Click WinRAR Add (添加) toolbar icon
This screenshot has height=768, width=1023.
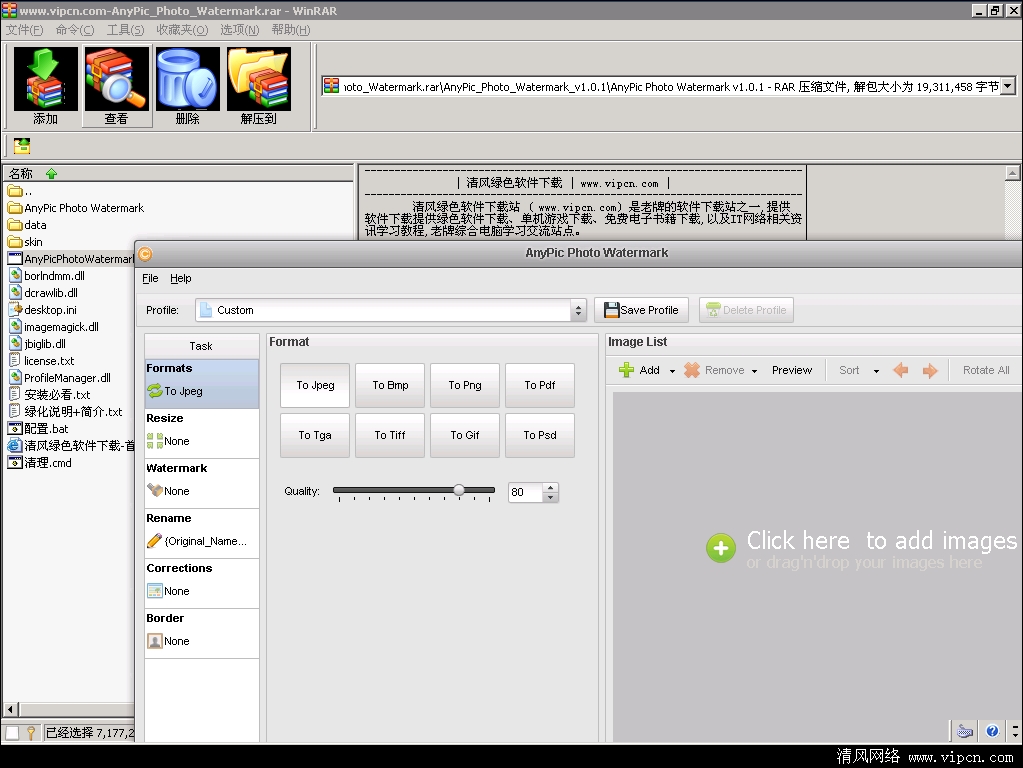click(x=45, y=85)
